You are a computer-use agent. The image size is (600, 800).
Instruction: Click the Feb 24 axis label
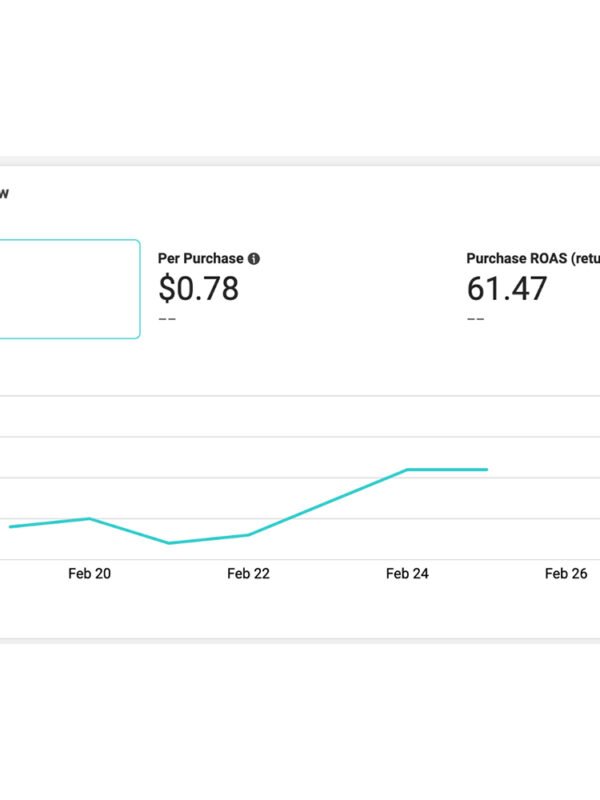(407, 573)
